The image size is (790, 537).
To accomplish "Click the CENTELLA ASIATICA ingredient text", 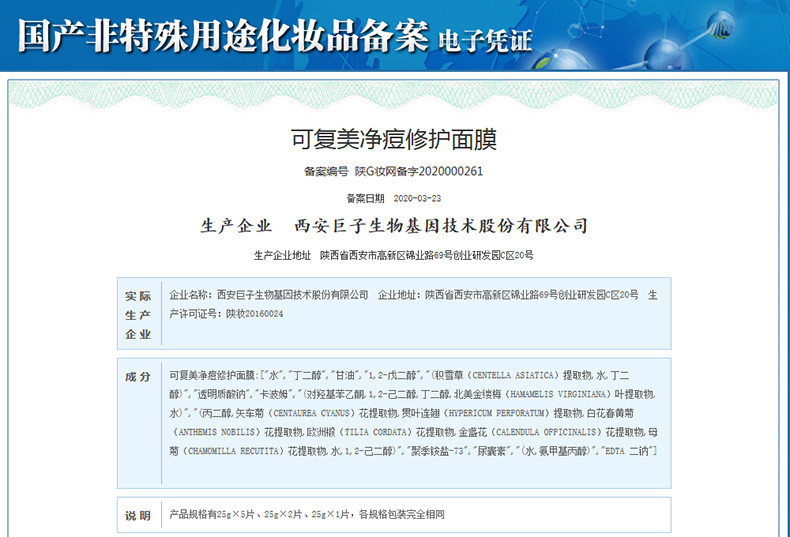I will pyautogui.click(x=513, y=375).
